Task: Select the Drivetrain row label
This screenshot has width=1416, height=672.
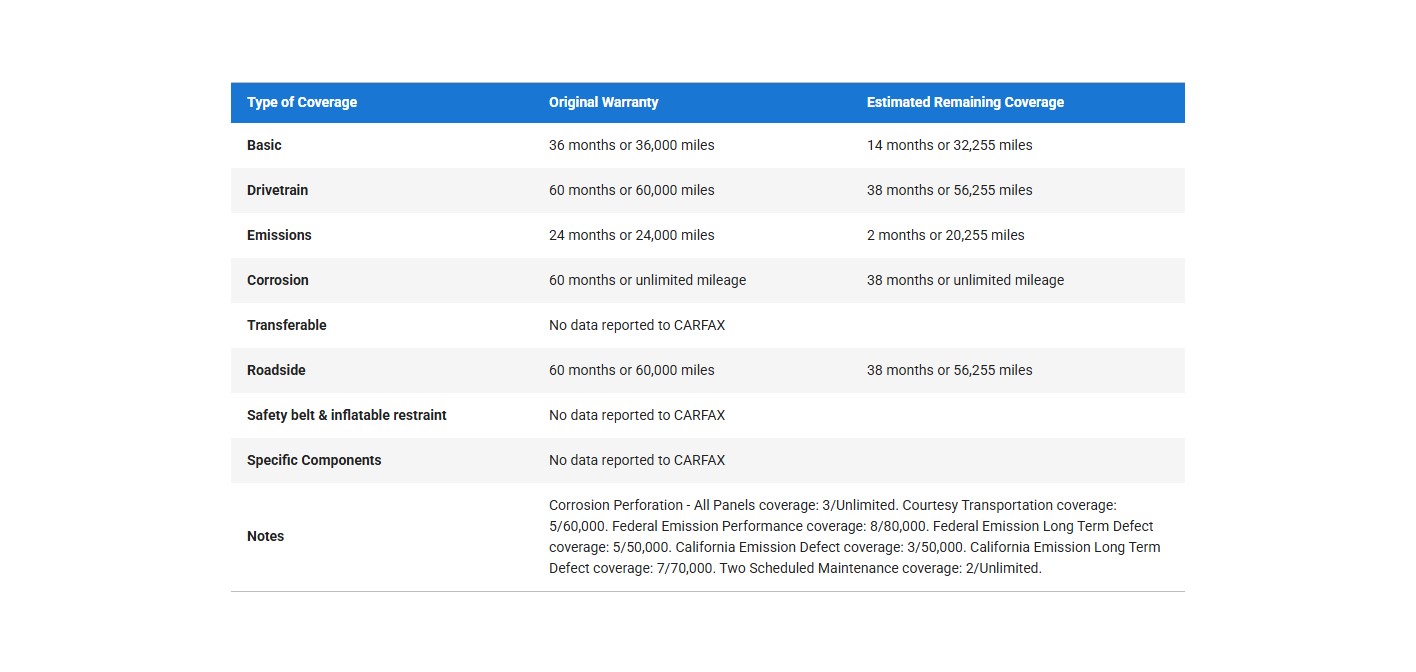Action: (279, 190)
